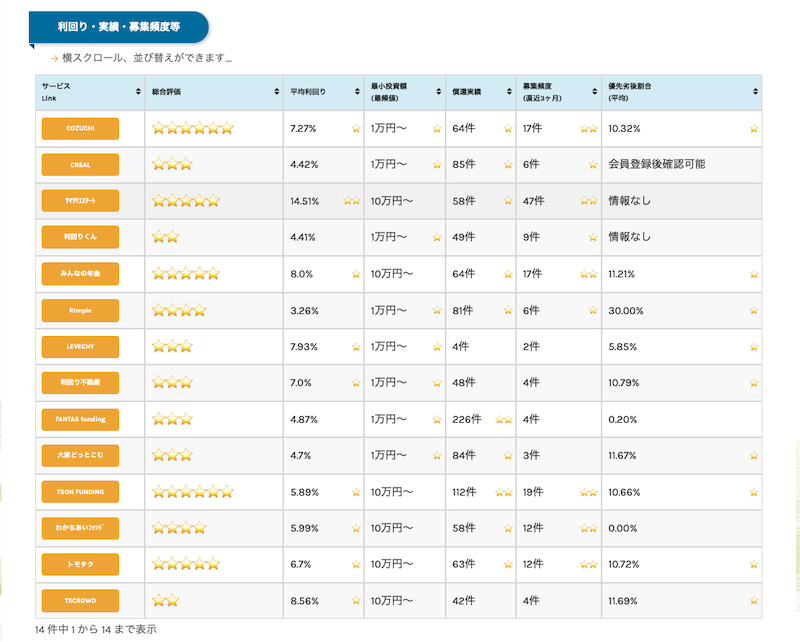Open the 利回り不動産 link button
This screenshot has height=642, width=800.
(80, 383)
